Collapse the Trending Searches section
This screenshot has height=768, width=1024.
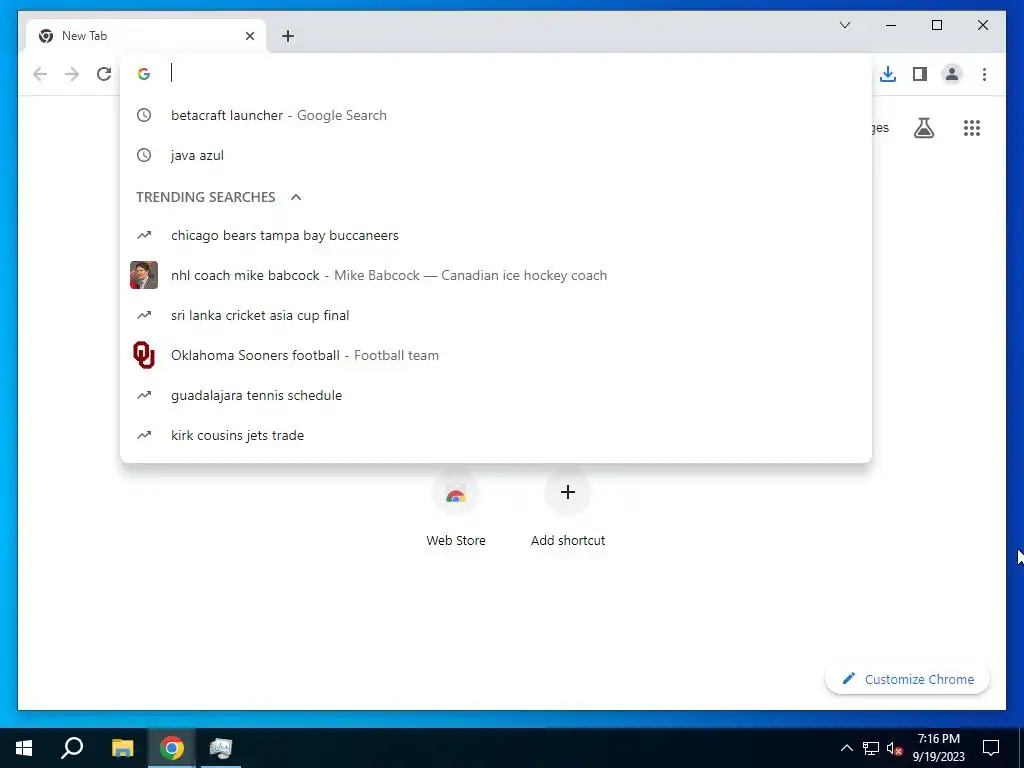click(x=296, y=197)
